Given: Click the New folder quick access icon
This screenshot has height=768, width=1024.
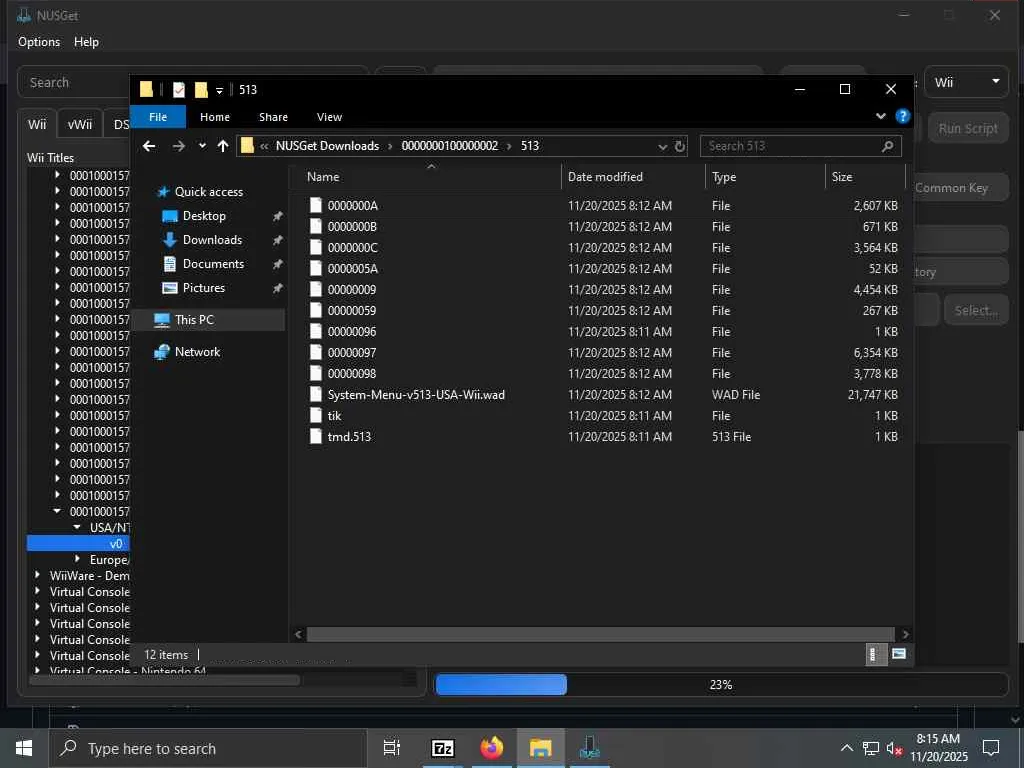Looking at the screenshot, I should click(201, 89).
